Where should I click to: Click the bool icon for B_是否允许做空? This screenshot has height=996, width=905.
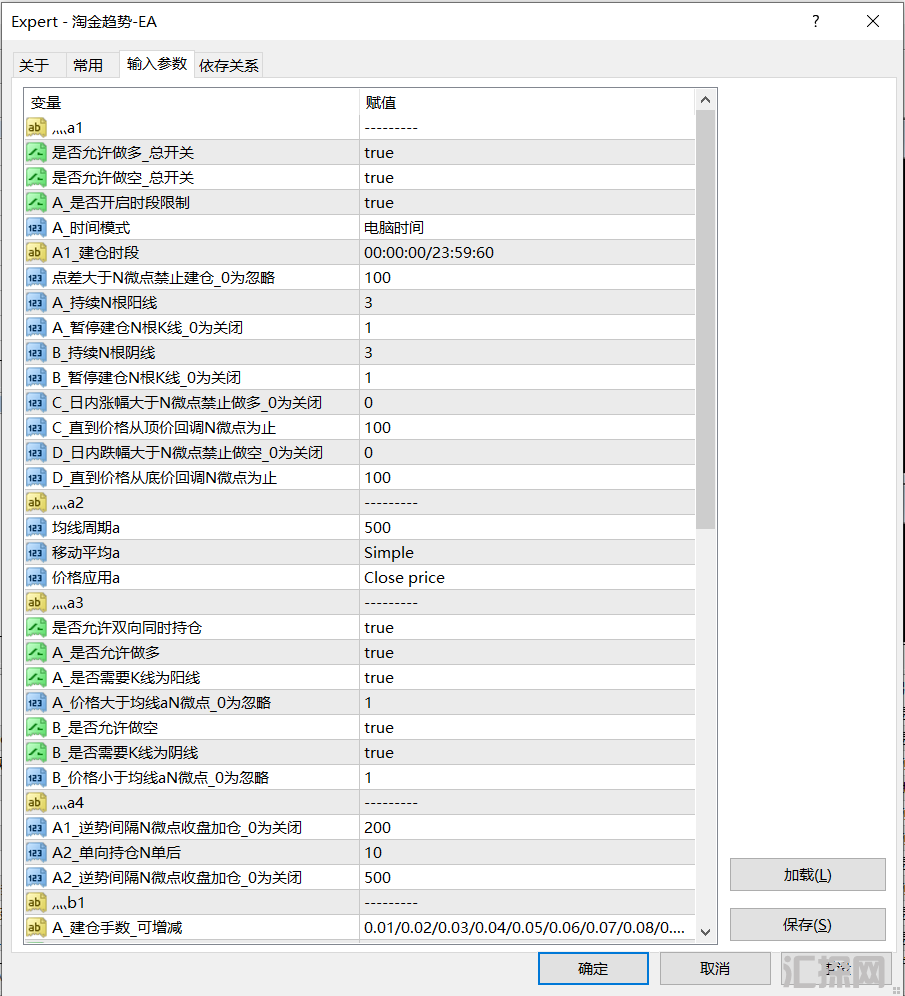pos(36,728)
